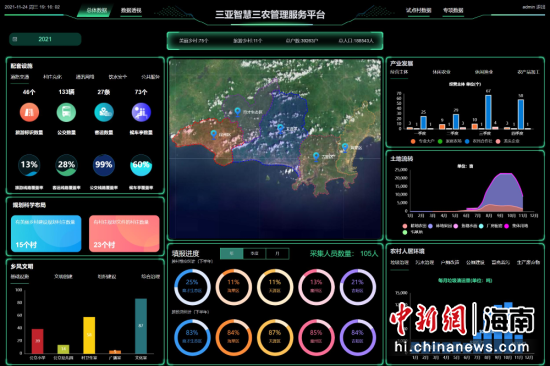550x366 pixels.
Task: Toggle the orange legend dot in the industry chart
Action: click(413, 141)
